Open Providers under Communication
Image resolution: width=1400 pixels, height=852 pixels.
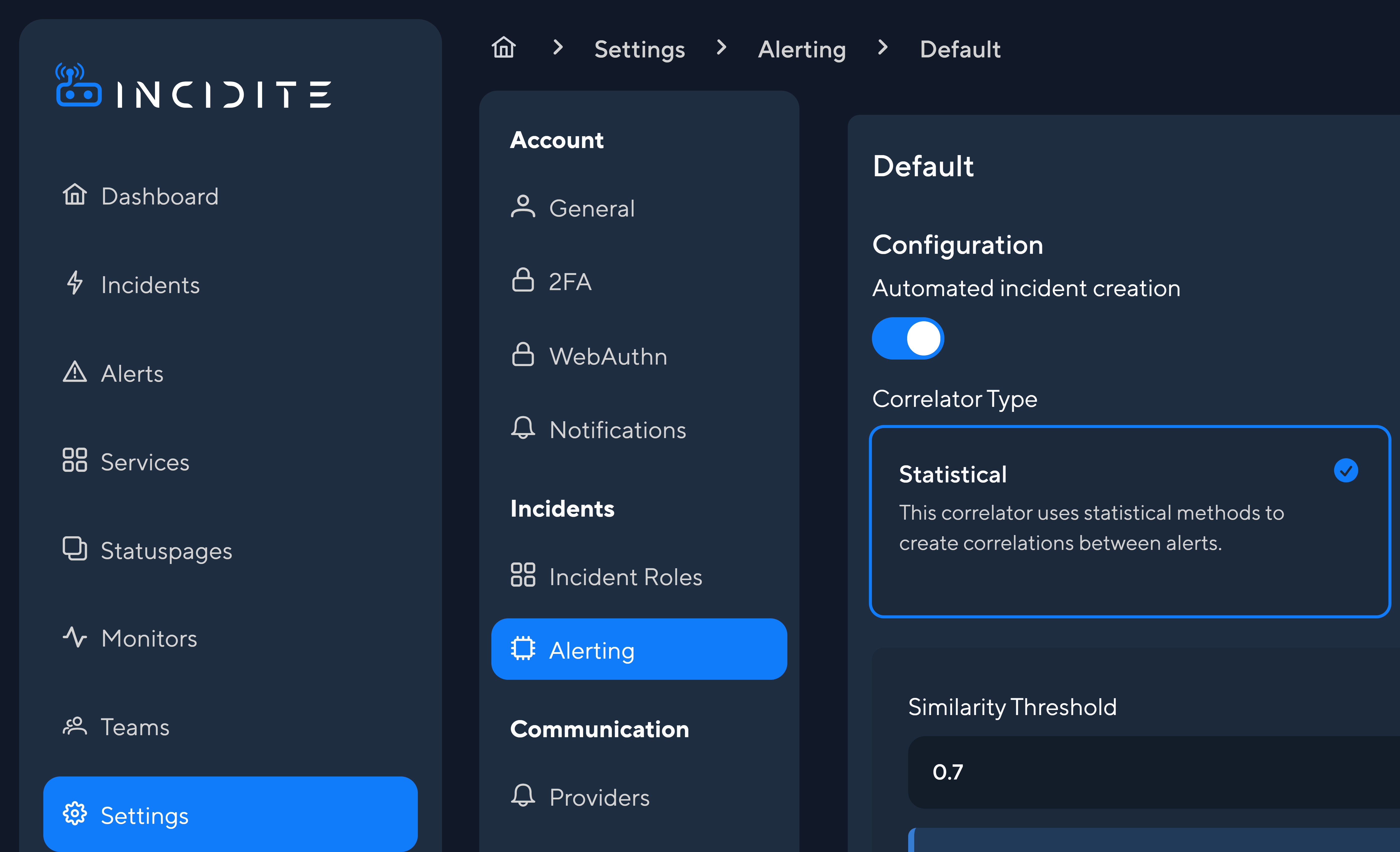click(x=639, y=797)
